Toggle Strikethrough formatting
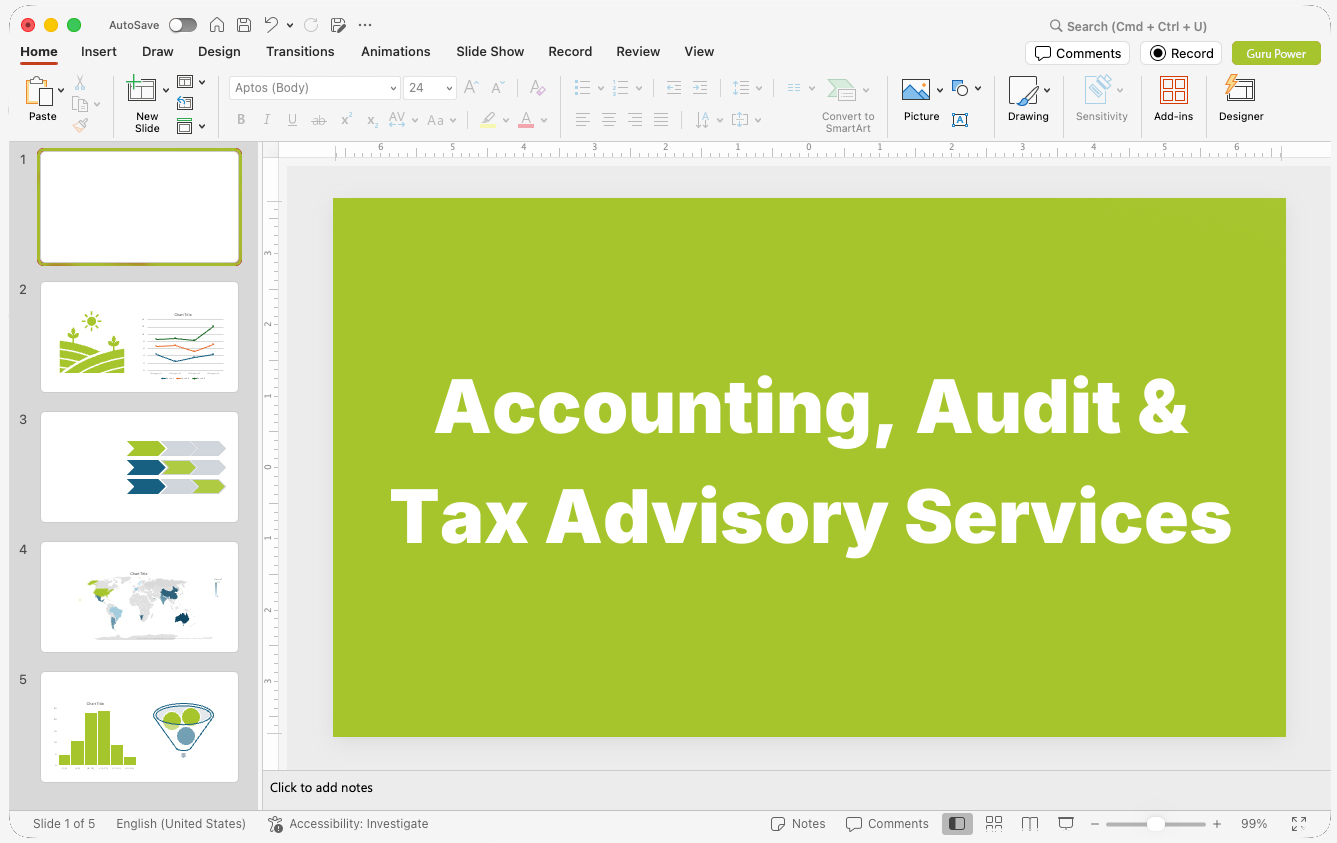Viewport: 1337px width, 843px height. click(319, 120)
